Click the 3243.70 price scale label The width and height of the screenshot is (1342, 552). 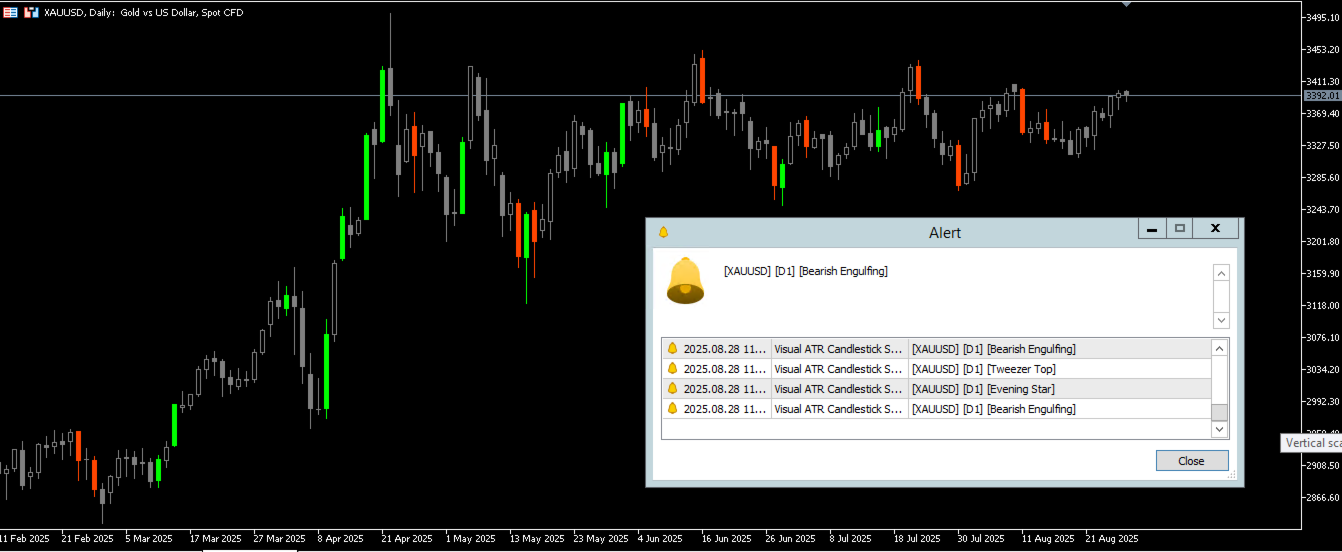(x=1323, y=209)
